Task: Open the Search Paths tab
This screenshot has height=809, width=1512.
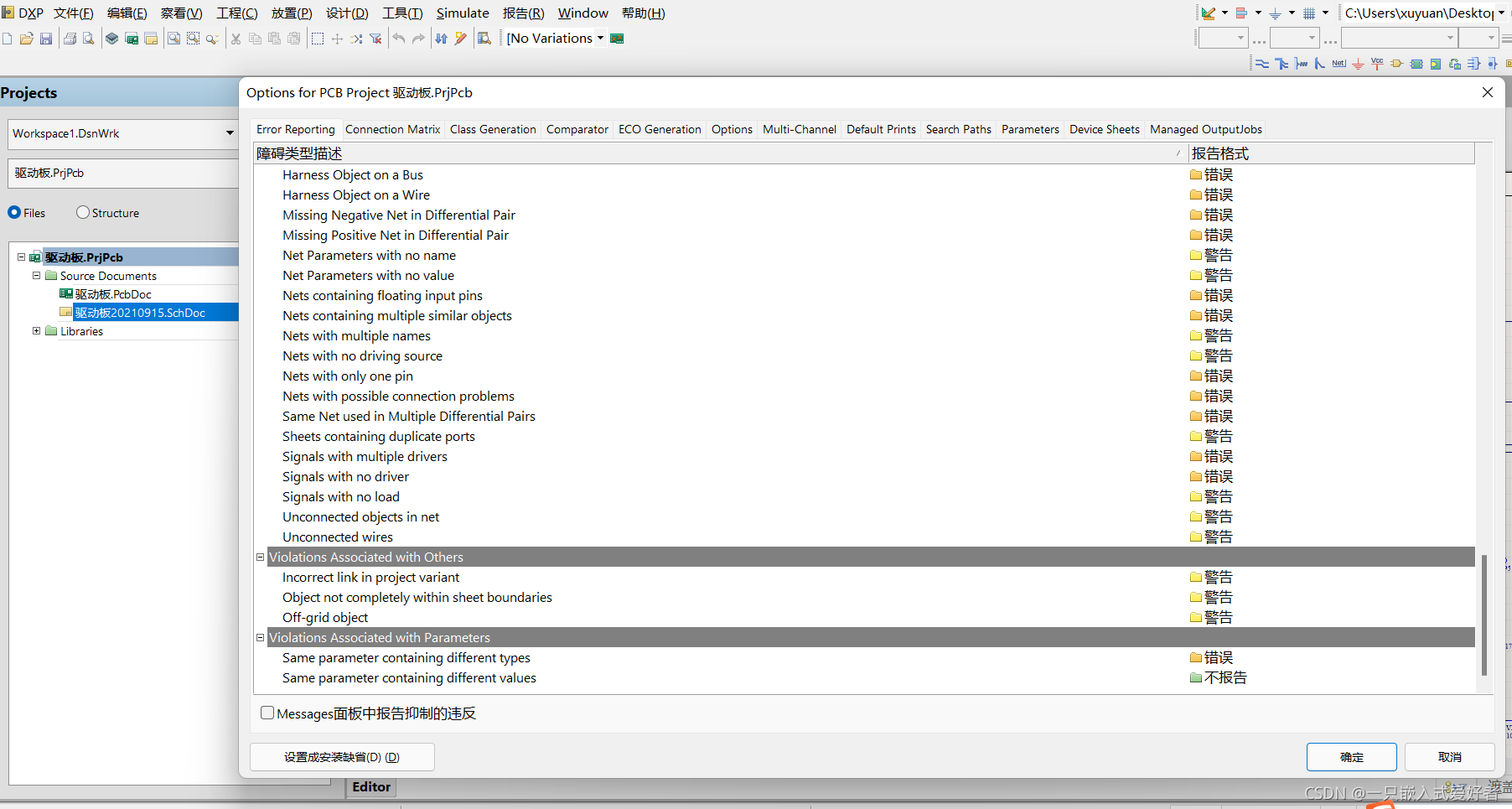Action: click(958, 129)
